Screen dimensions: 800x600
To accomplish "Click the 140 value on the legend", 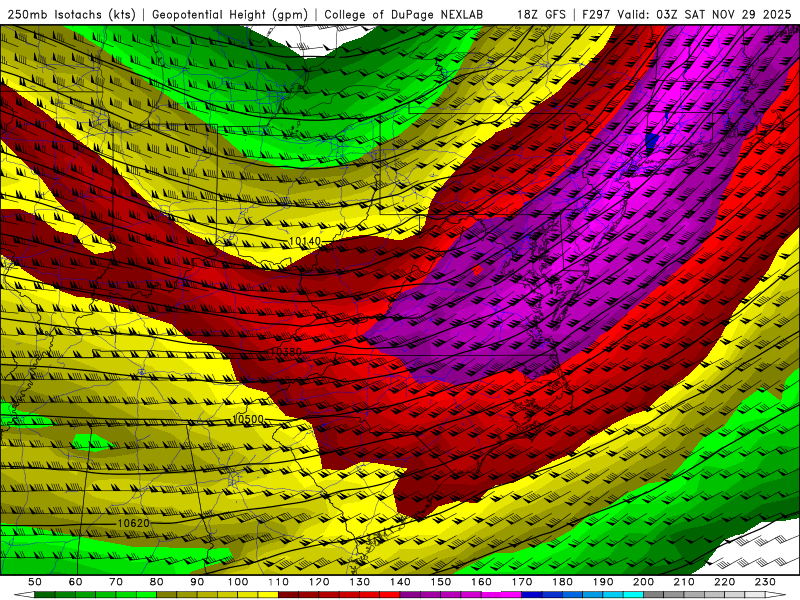I will [x=400, y=582].
